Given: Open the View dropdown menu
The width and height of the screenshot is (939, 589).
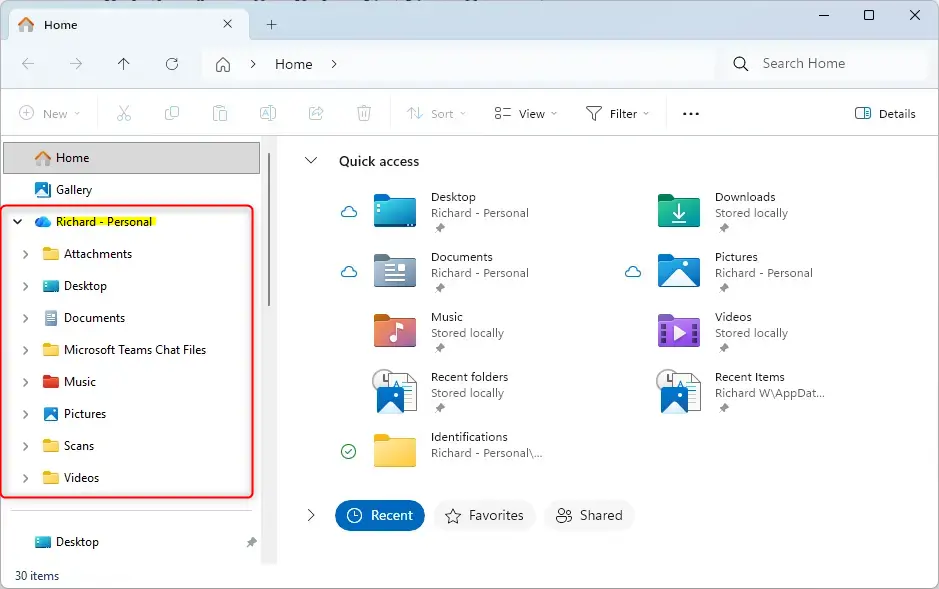Looking at the screenshot, I should pos(525,113).
